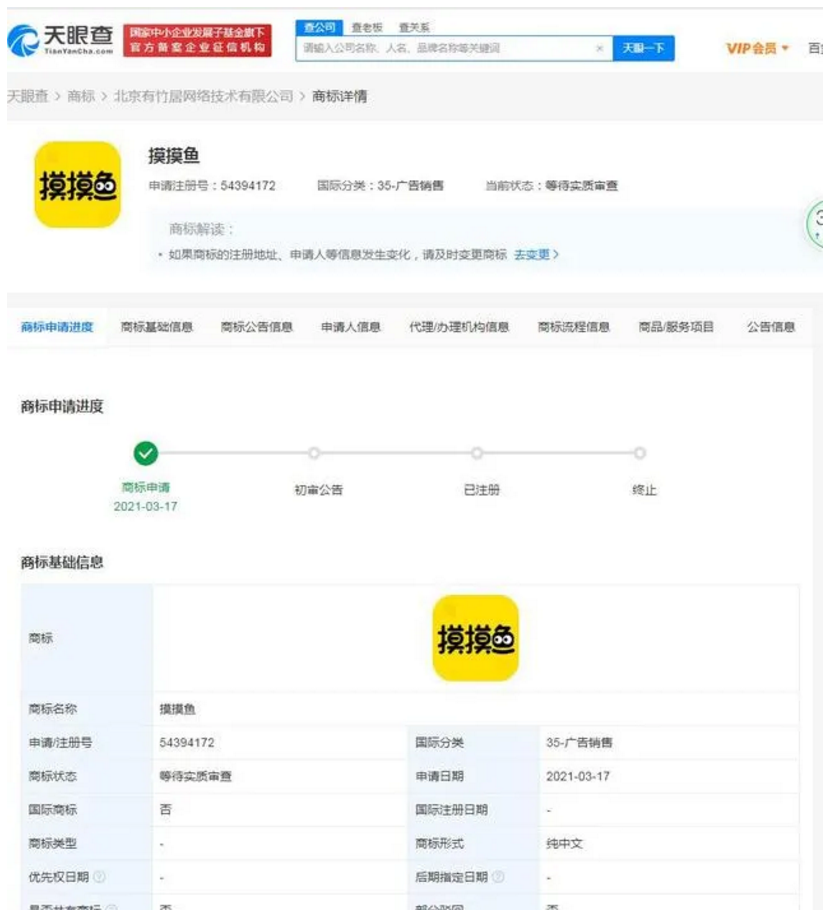Open 北京有竹居网络技术有限公司 breadcrumb link

(204, 96)
